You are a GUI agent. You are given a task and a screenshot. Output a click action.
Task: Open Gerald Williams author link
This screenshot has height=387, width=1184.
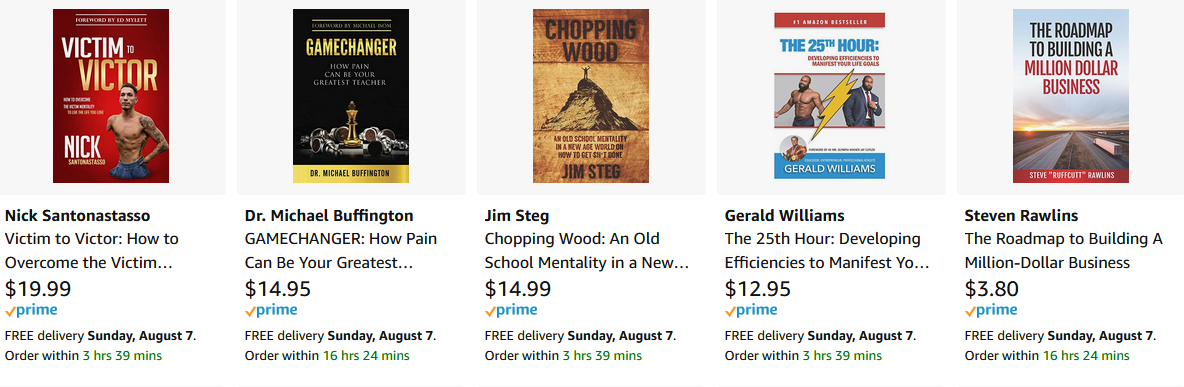click(x=785, y=216)
